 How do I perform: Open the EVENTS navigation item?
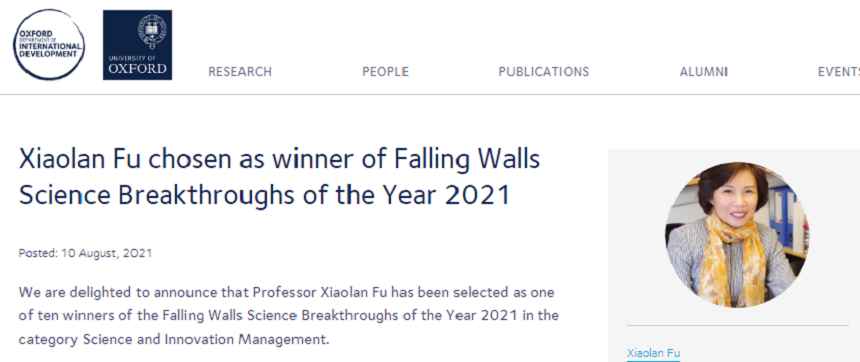coord(839,72)
